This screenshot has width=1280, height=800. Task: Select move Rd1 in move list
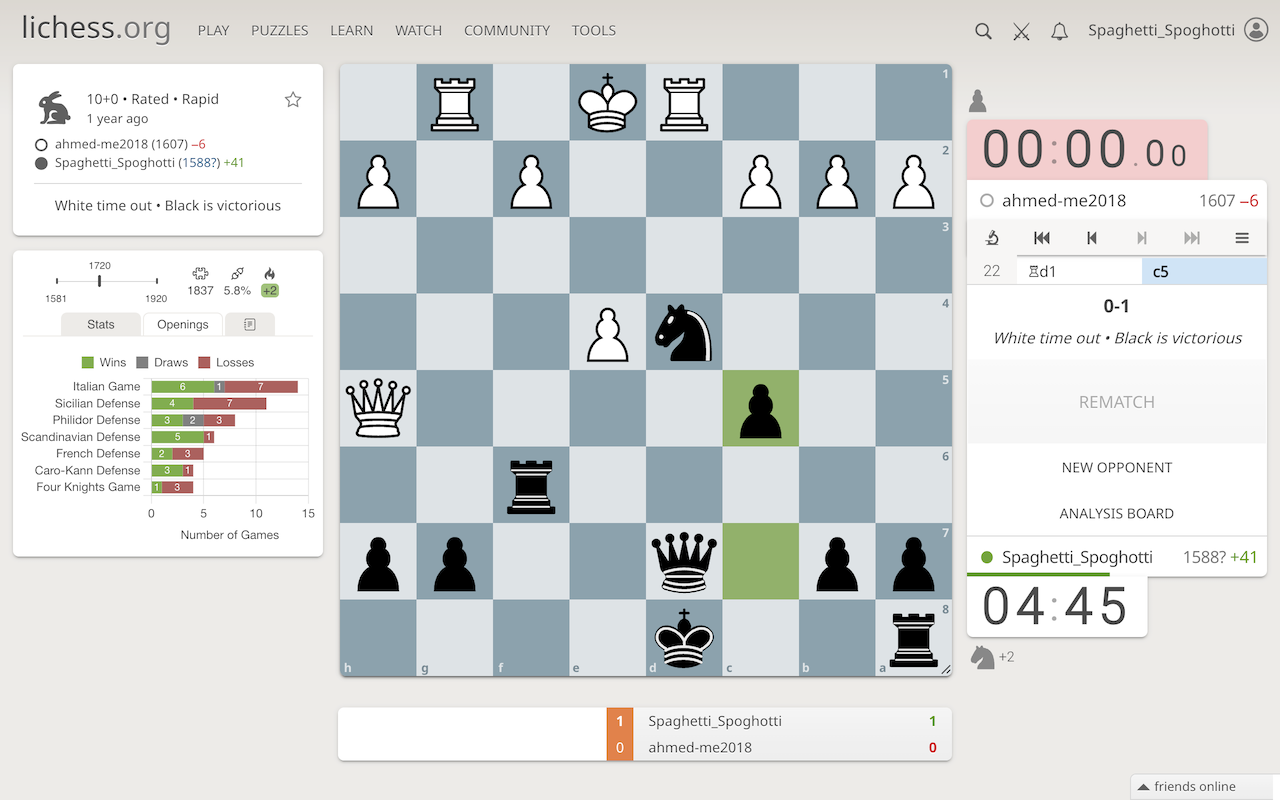click(x=1079, y=271)
